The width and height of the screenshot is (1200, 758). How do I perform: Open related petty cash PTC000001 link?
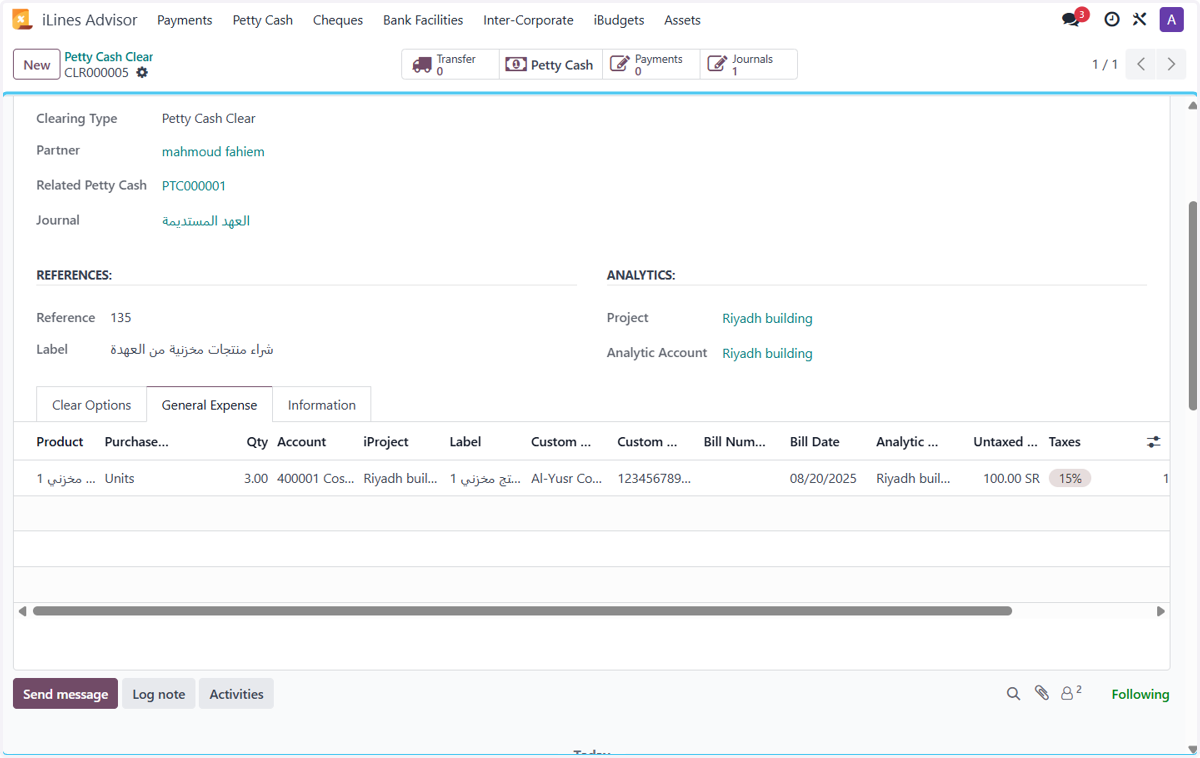[194, 186]
